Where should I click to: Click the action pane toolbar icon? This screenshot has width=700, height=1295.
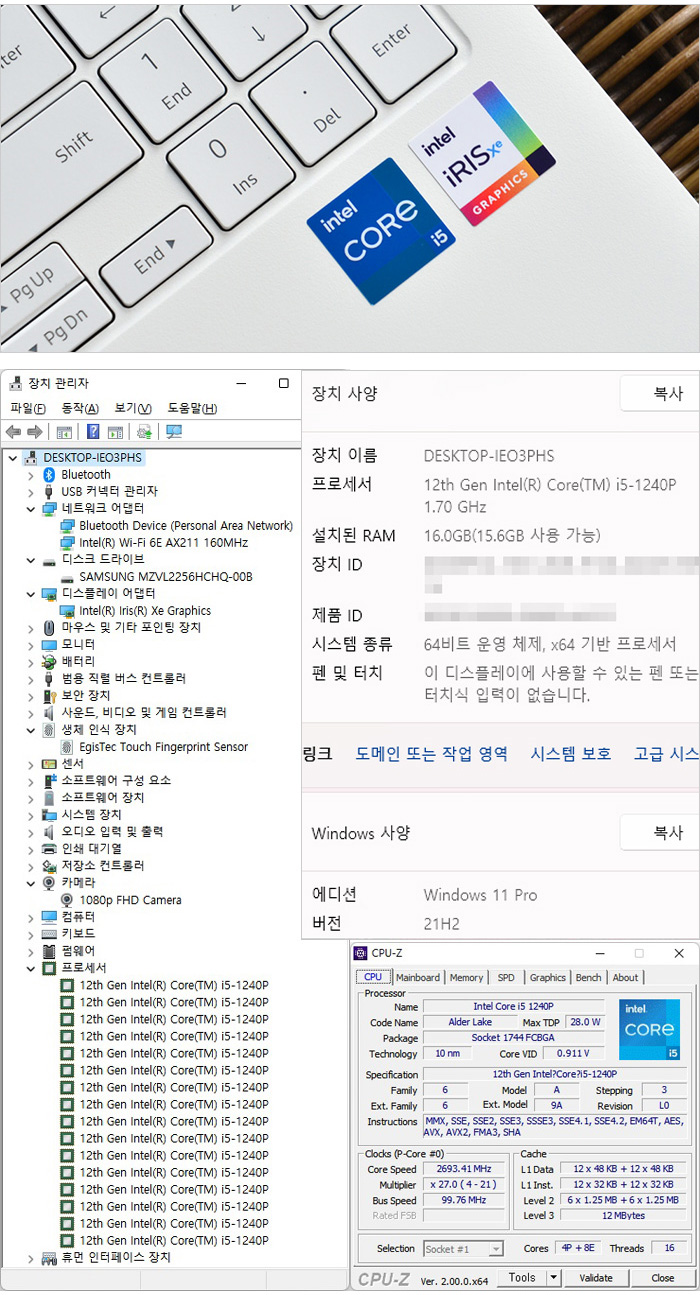click(x=115, y=432)
